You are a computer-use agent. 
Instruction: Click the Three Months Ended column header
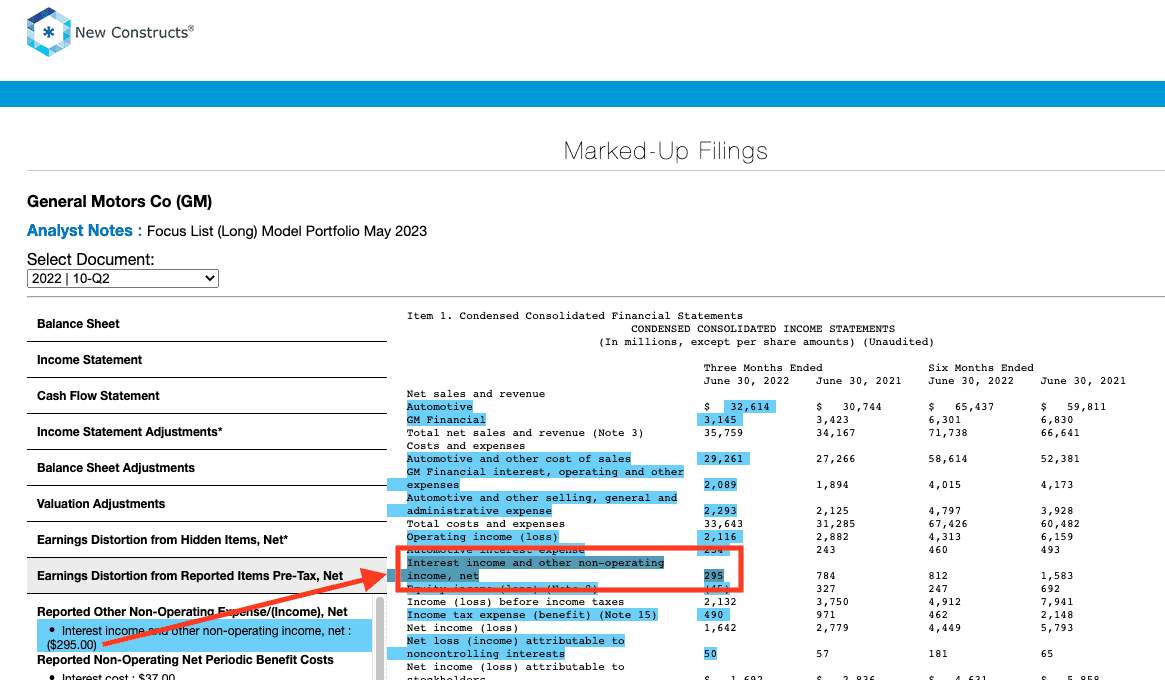point(763,368)
